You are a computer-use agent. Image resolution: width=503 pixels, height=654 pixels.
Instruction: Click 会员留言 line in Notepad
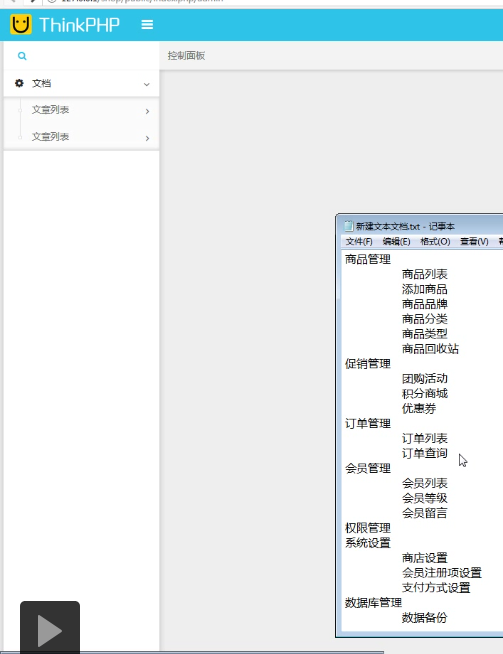pos(425,513)
